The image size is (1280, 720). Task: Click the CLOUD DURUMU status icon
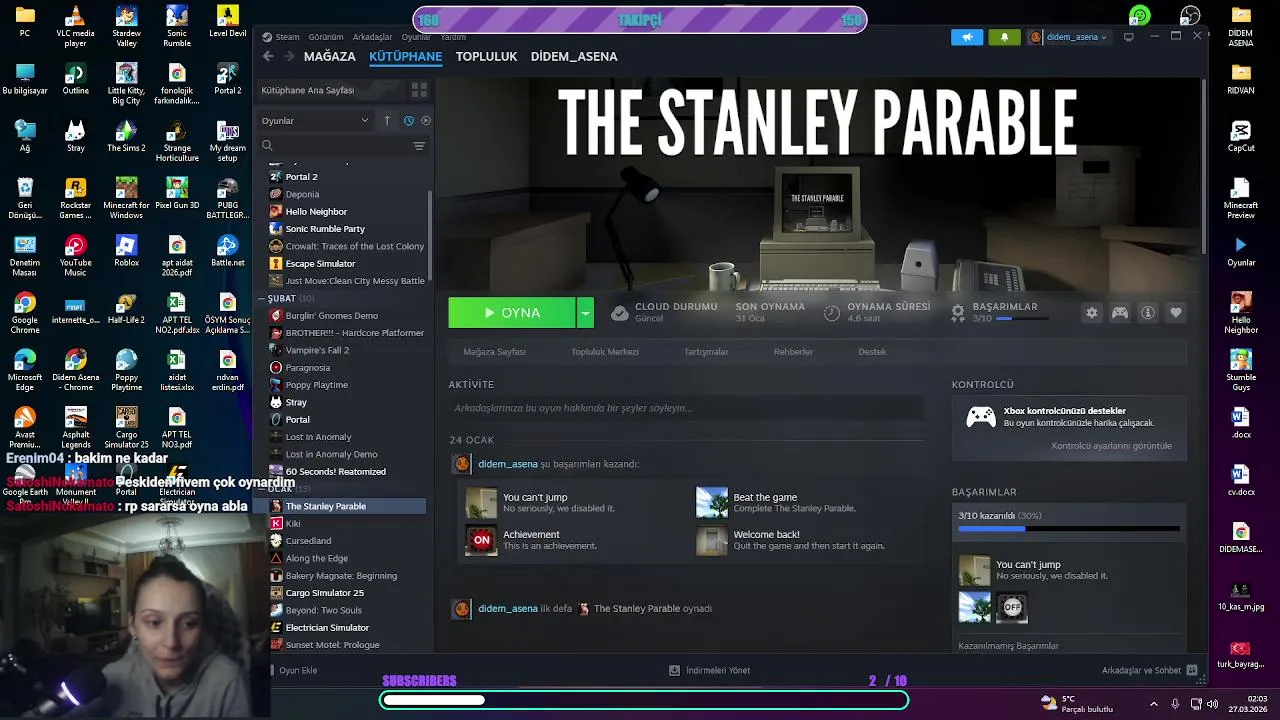(620, 313)
